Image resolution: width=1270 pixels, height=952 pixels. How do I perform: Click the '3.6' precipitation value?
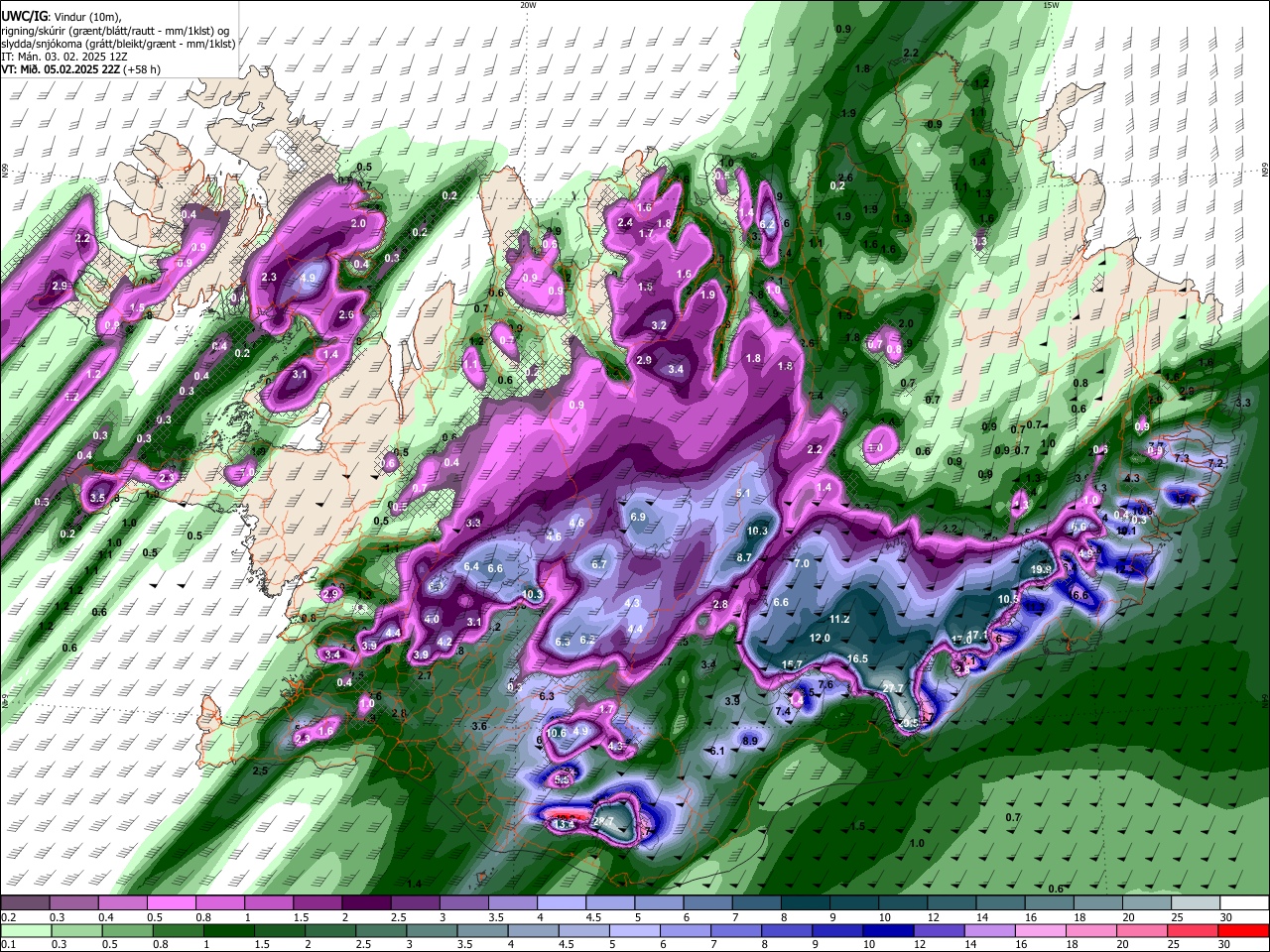(x=479, y=726)
